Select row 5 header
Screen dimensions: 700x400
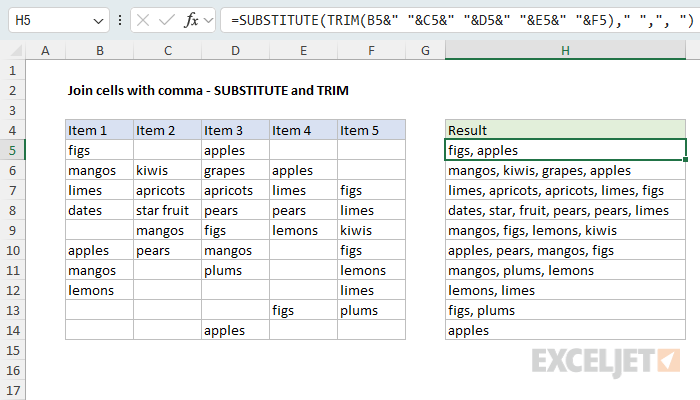coord(12,150)
